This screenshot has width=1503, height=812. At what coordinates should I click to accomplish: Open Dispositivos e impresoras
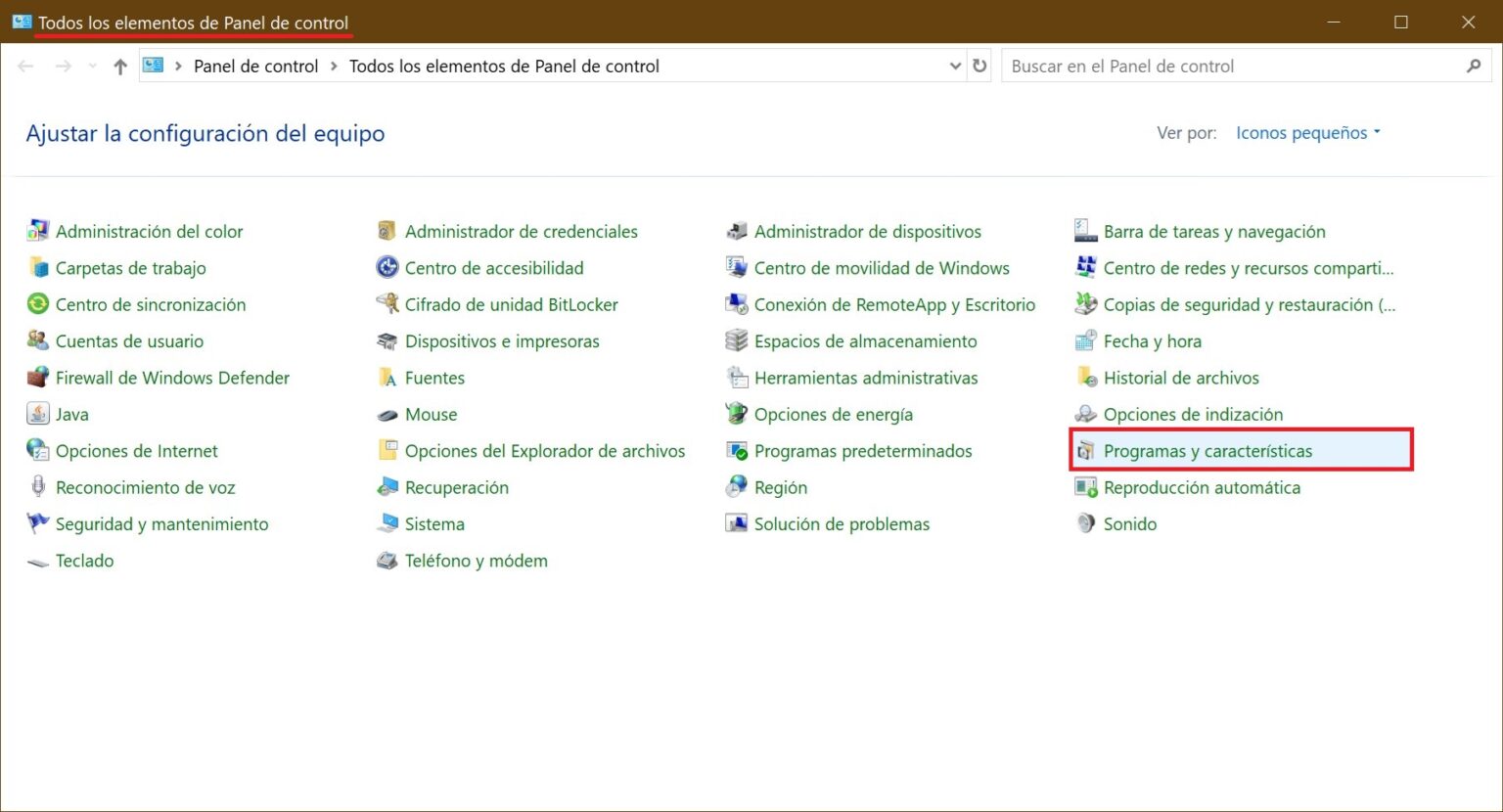click(x=502, y=340)
